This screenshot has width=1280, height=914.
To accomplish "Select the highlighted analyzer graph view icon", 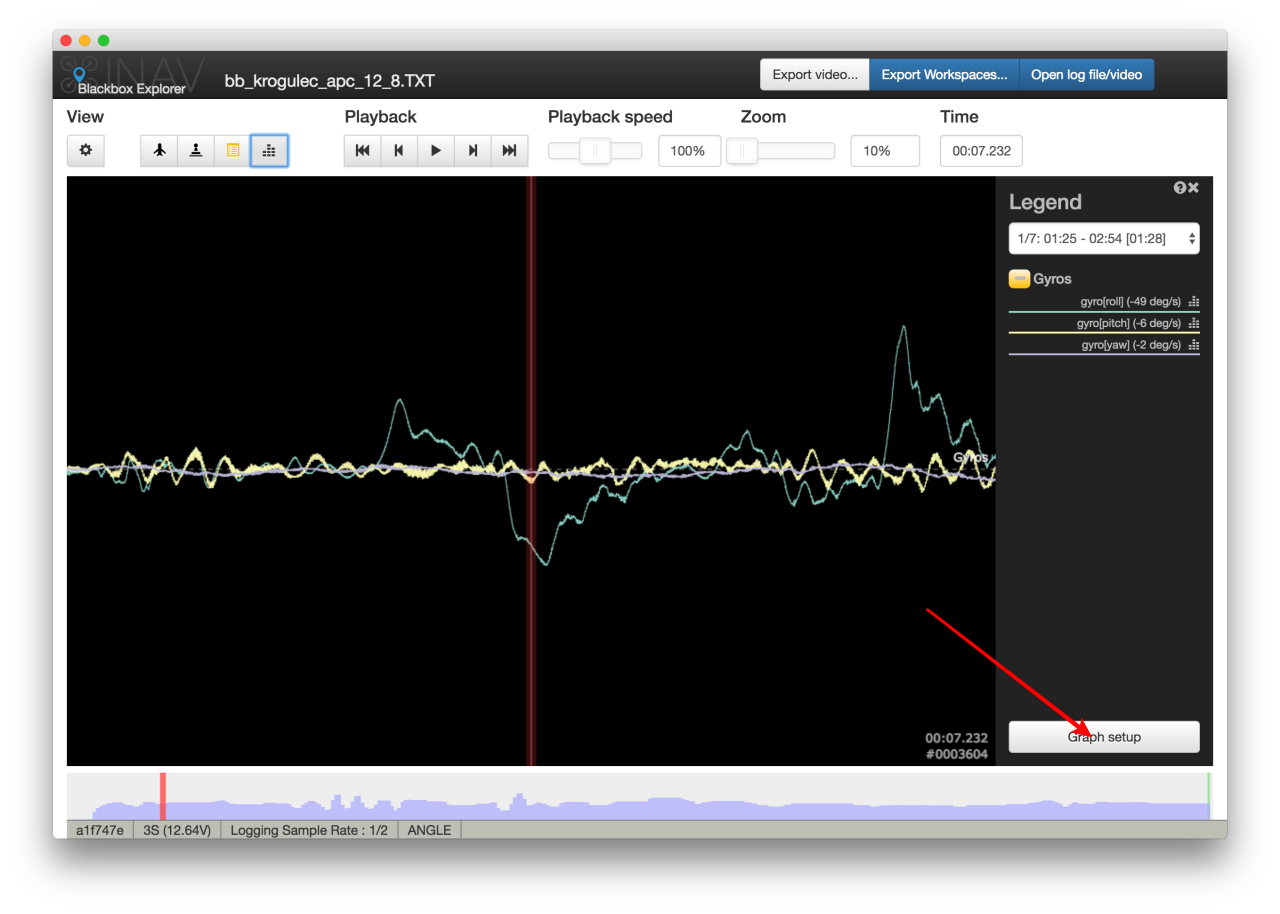I will click(269, 150).
